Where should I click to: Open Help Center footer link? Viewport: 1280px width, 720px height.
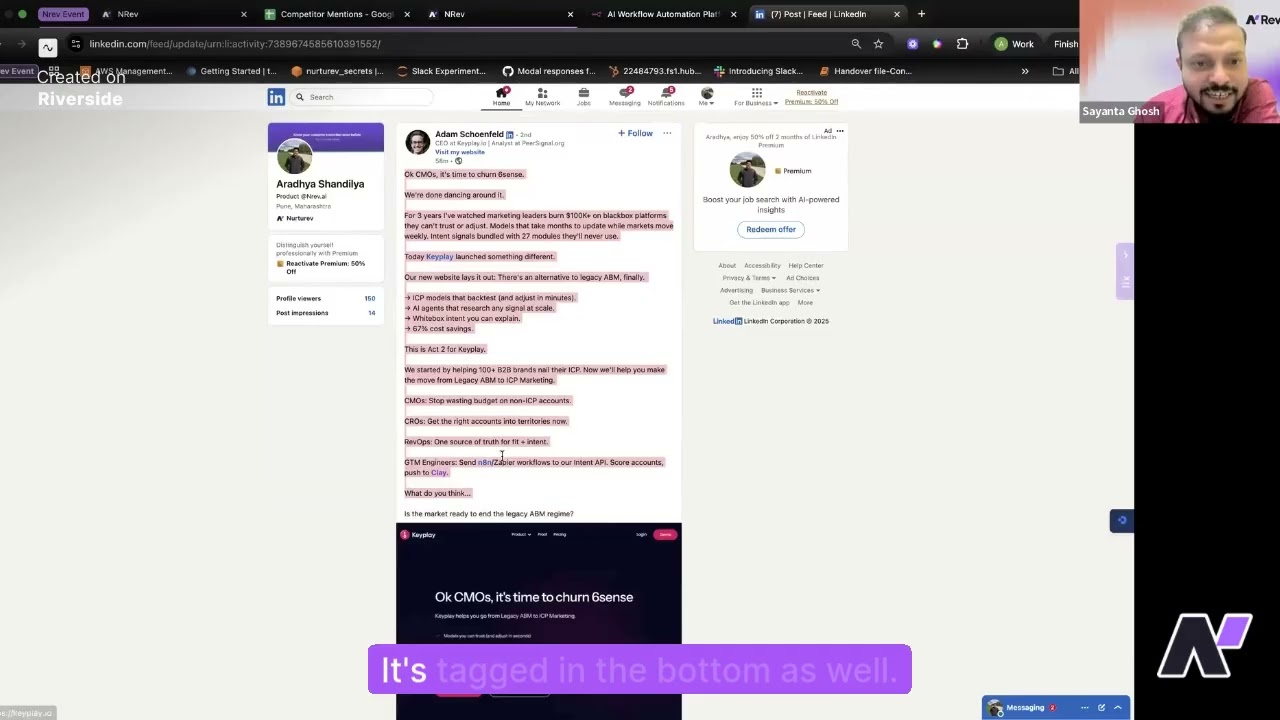click(806, 266)
